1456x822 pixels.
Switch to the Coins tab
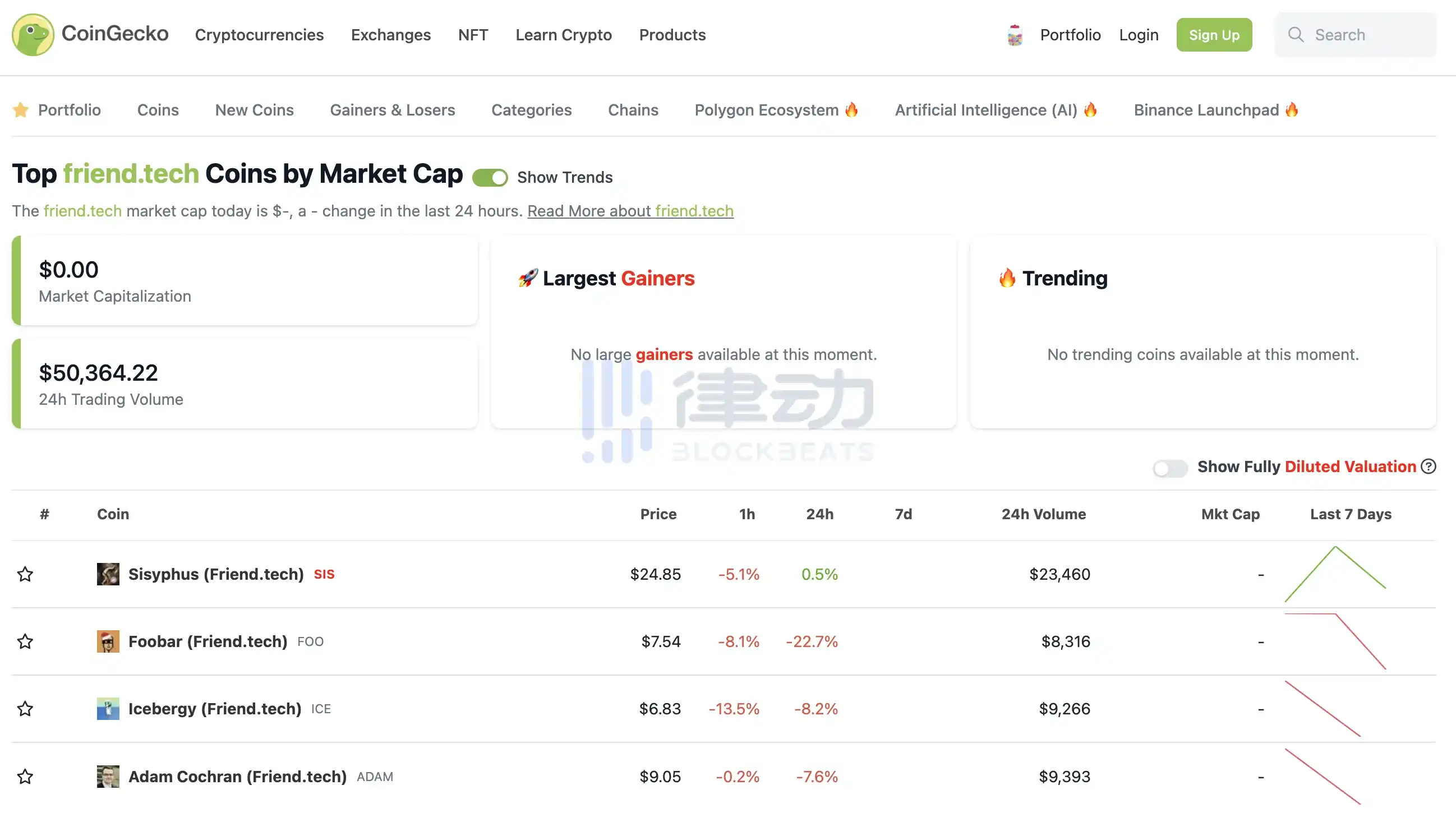(x=158, y=109)
